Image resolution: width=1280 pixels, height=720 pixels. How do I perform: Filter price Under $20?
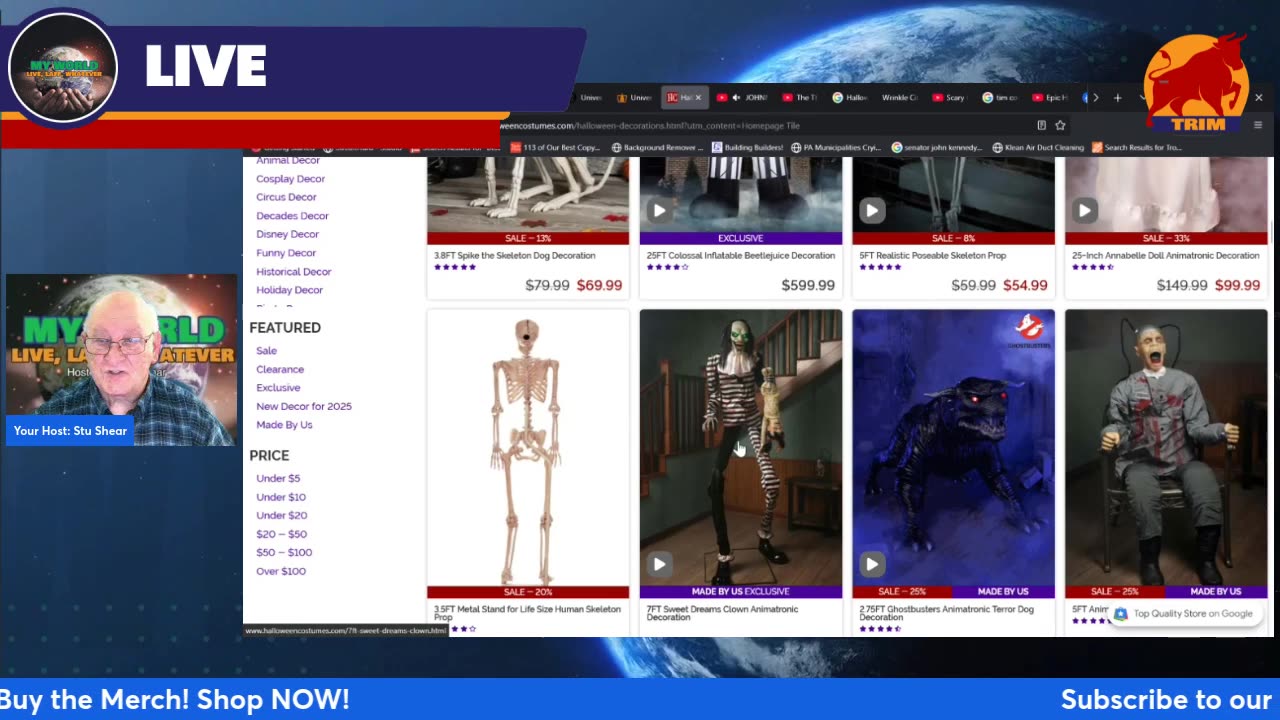coord(281,516)
